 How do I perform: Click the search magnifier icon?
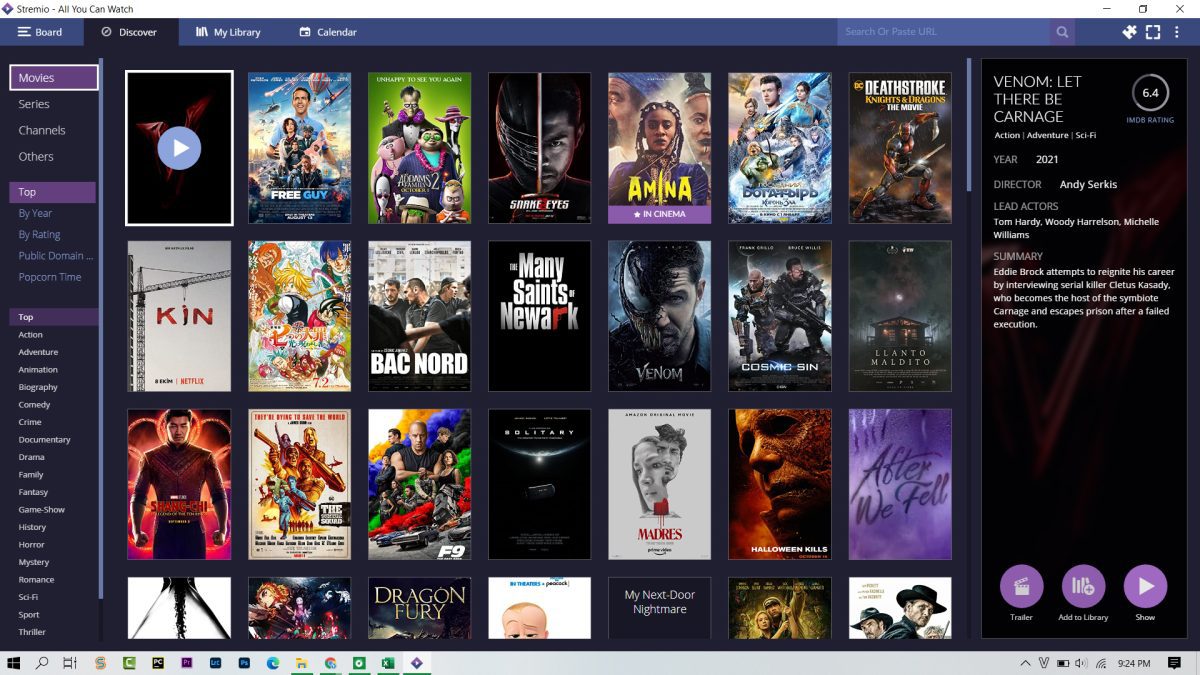[1062, 32]
